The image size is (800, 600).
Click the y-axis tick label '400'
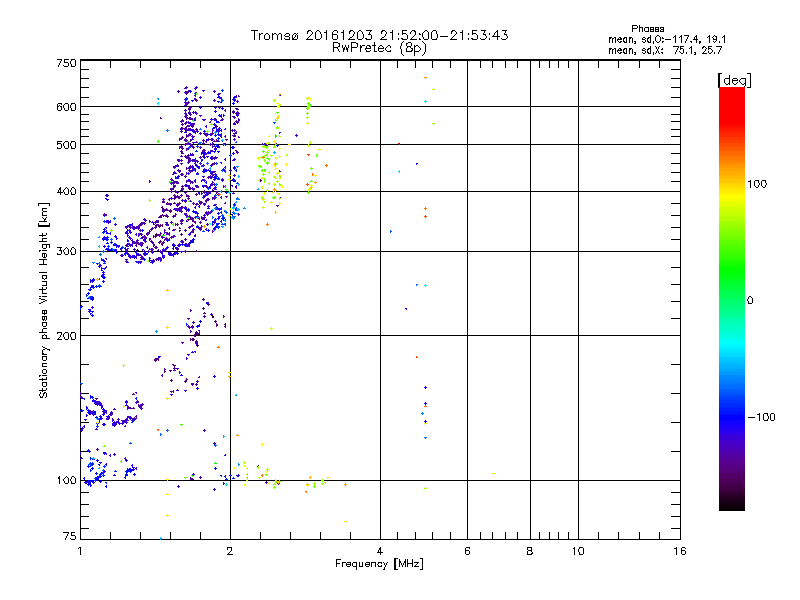pyautogui.click(x=66, y=192)
